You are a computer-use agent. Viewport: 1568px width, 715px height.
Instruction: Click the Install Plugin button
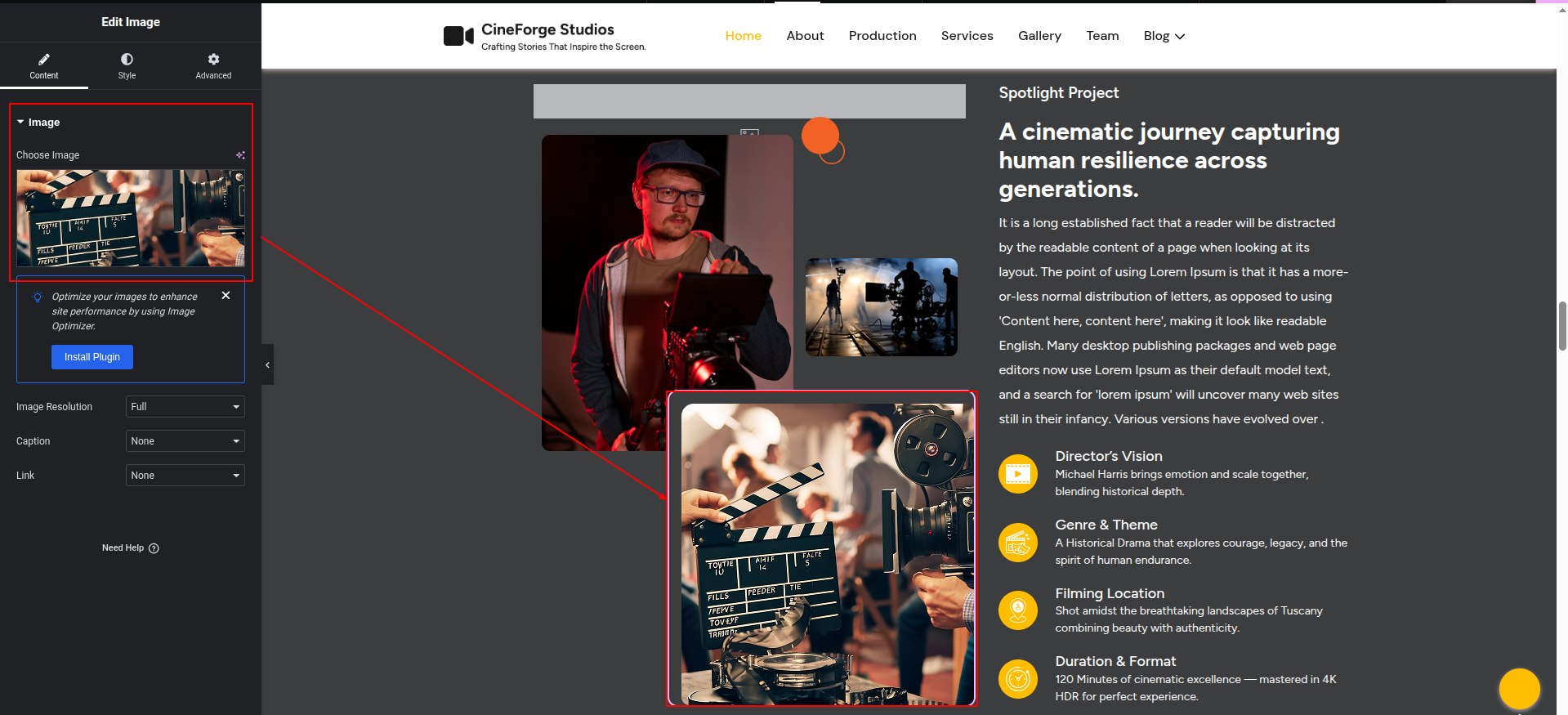92,357
